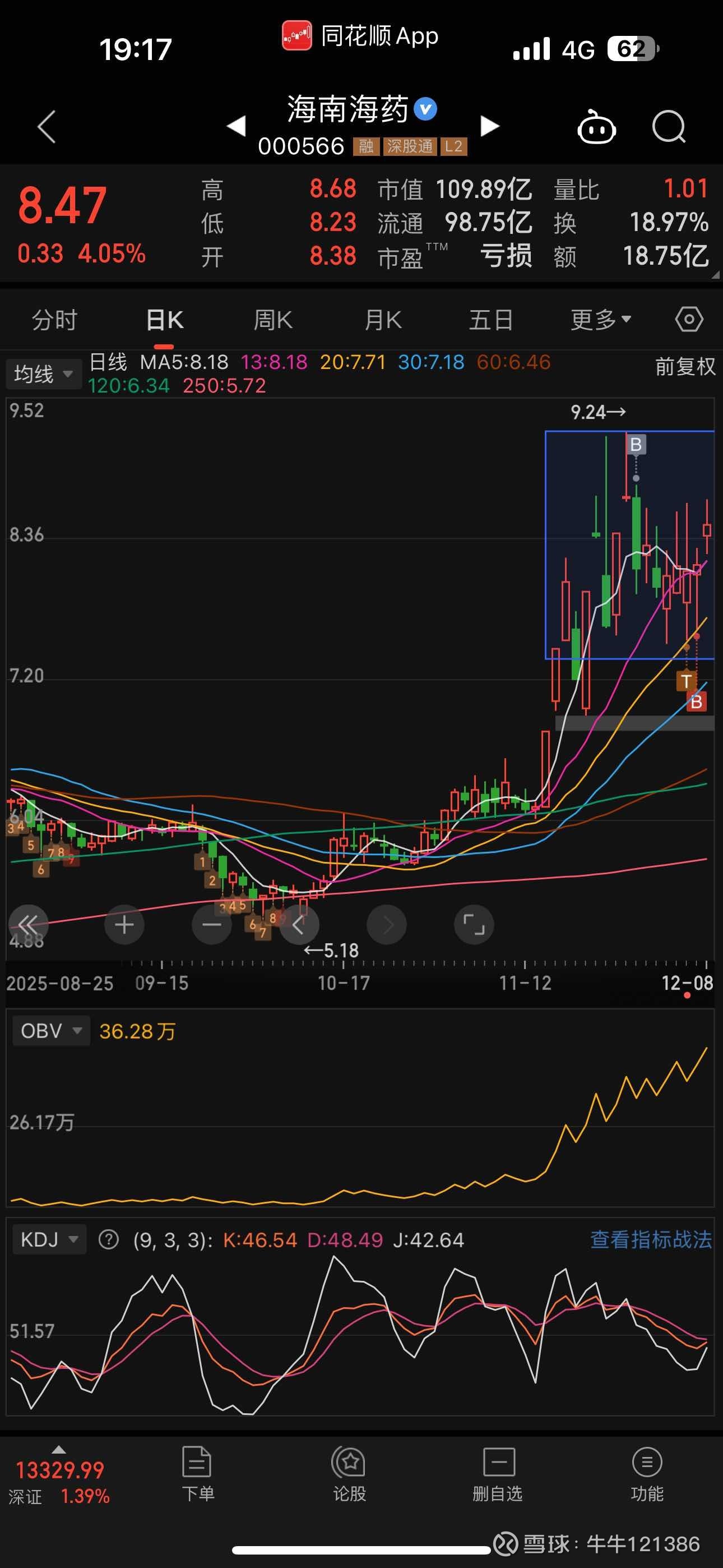The height and width of the screenshot is (1568, 723).
Task: Tap the OBV reading 36.28万
Action: click(x=137, y=1031)
